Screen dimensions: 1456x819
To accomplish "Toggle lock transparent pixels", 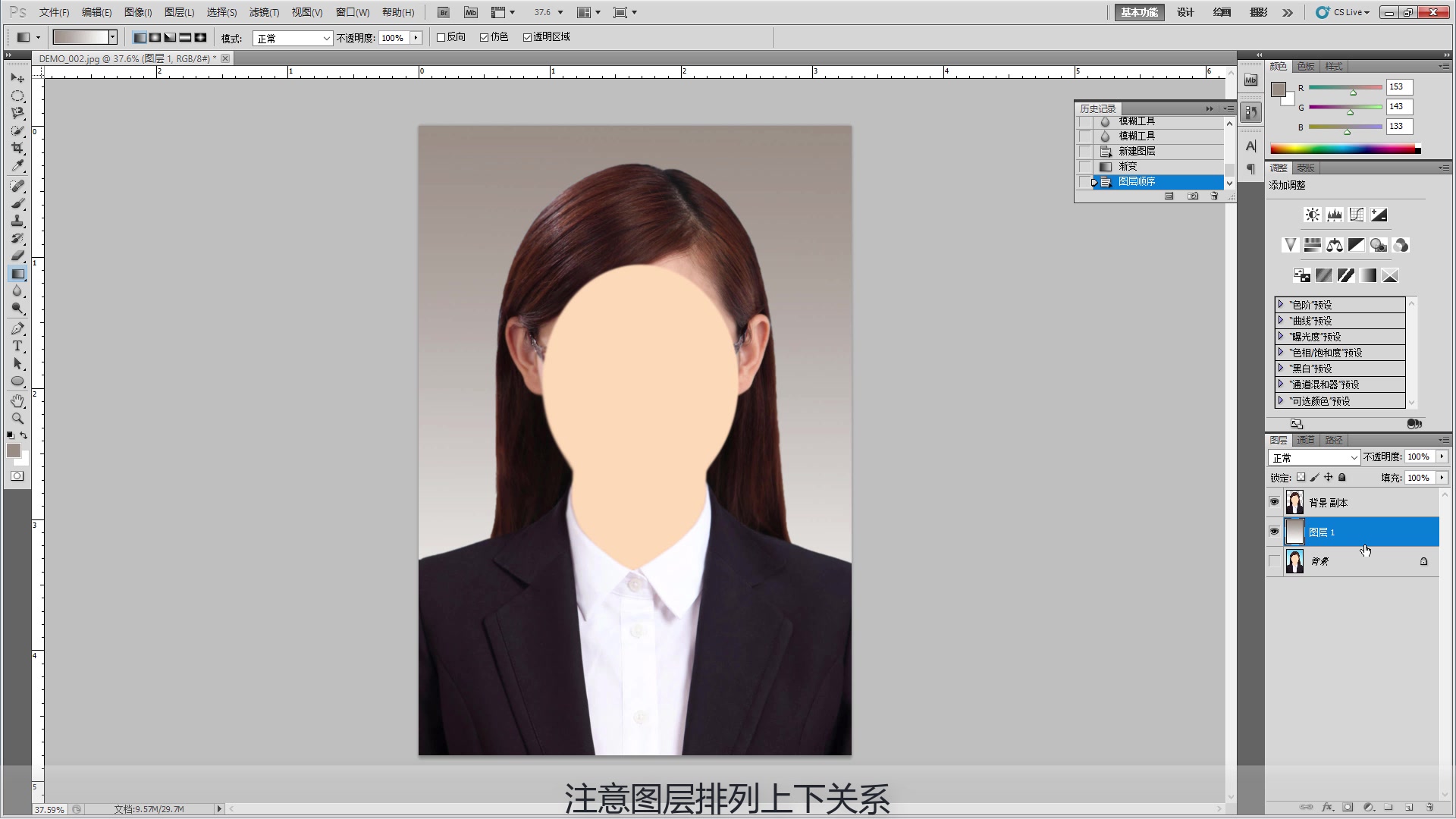I will pos(1301,477).
